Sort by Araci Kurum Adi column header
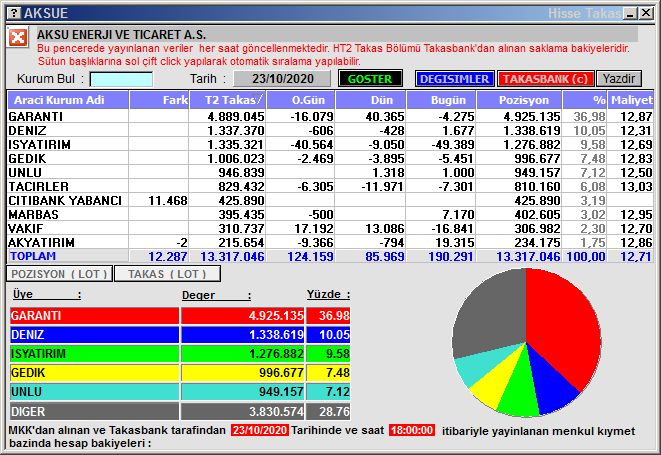This screenshot has height=455, width=661. click(x=68, y=100)
